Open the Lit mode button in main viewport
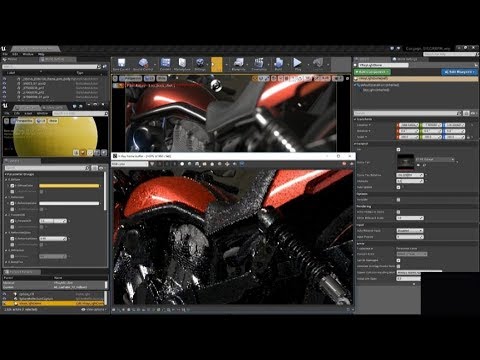The width and height of the screenshot is (480, 360). (149, 78)
